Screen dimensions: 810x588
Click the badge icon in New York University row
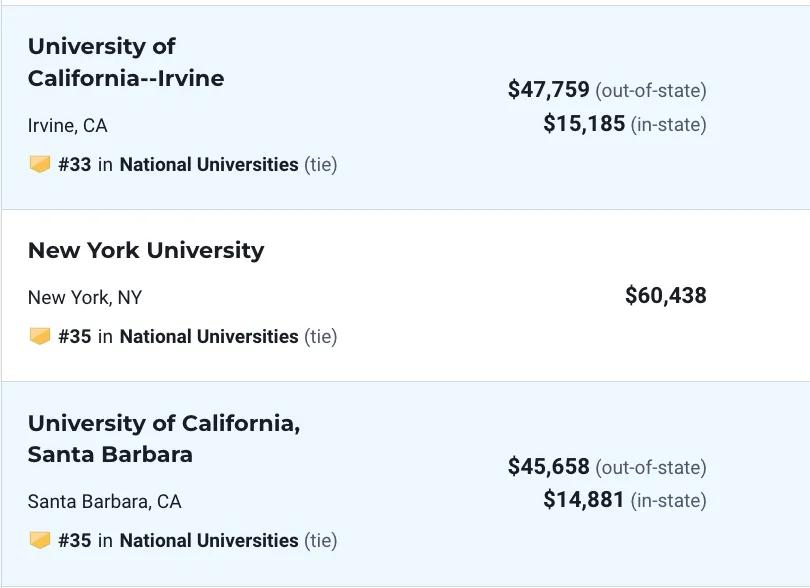(x=39, y=336)
